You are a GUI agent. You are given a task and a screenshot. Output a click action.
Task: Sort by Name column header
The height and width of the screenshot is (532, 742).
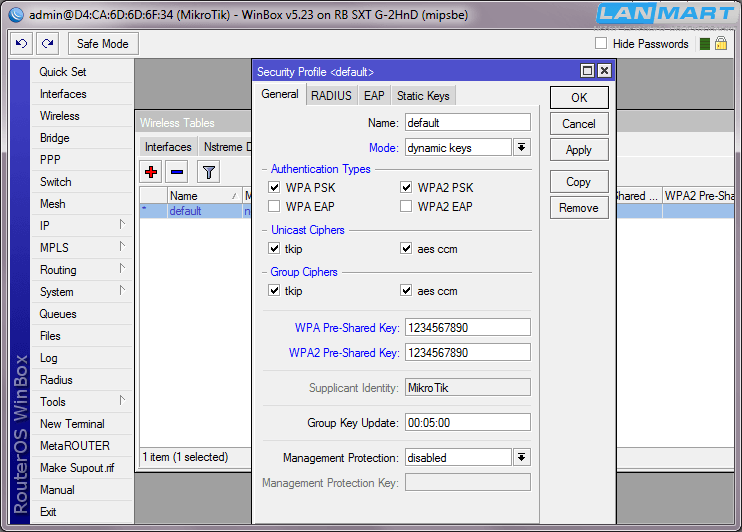pos(204,196)
